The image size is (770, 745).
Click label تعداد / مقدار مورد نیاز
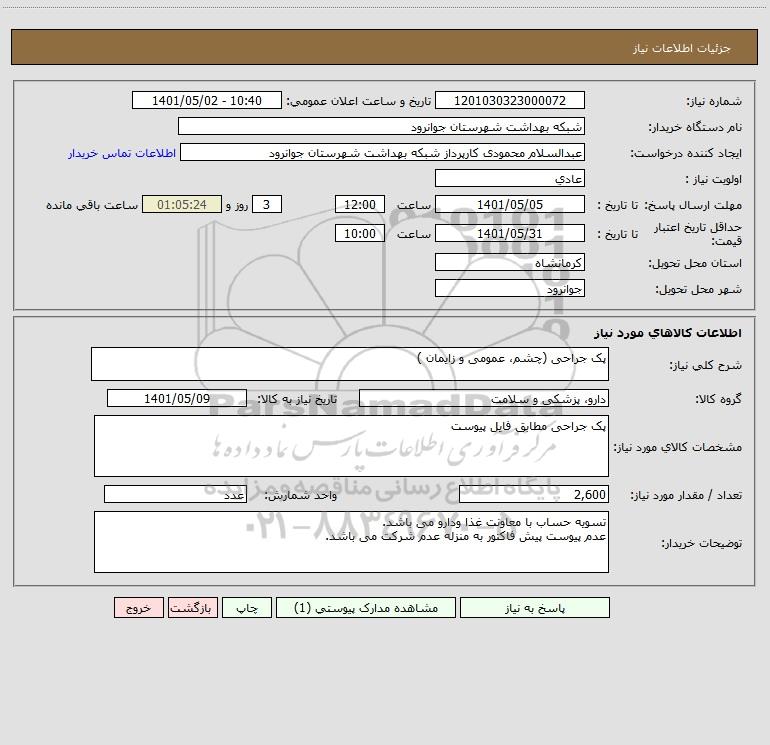pos(686,496)
